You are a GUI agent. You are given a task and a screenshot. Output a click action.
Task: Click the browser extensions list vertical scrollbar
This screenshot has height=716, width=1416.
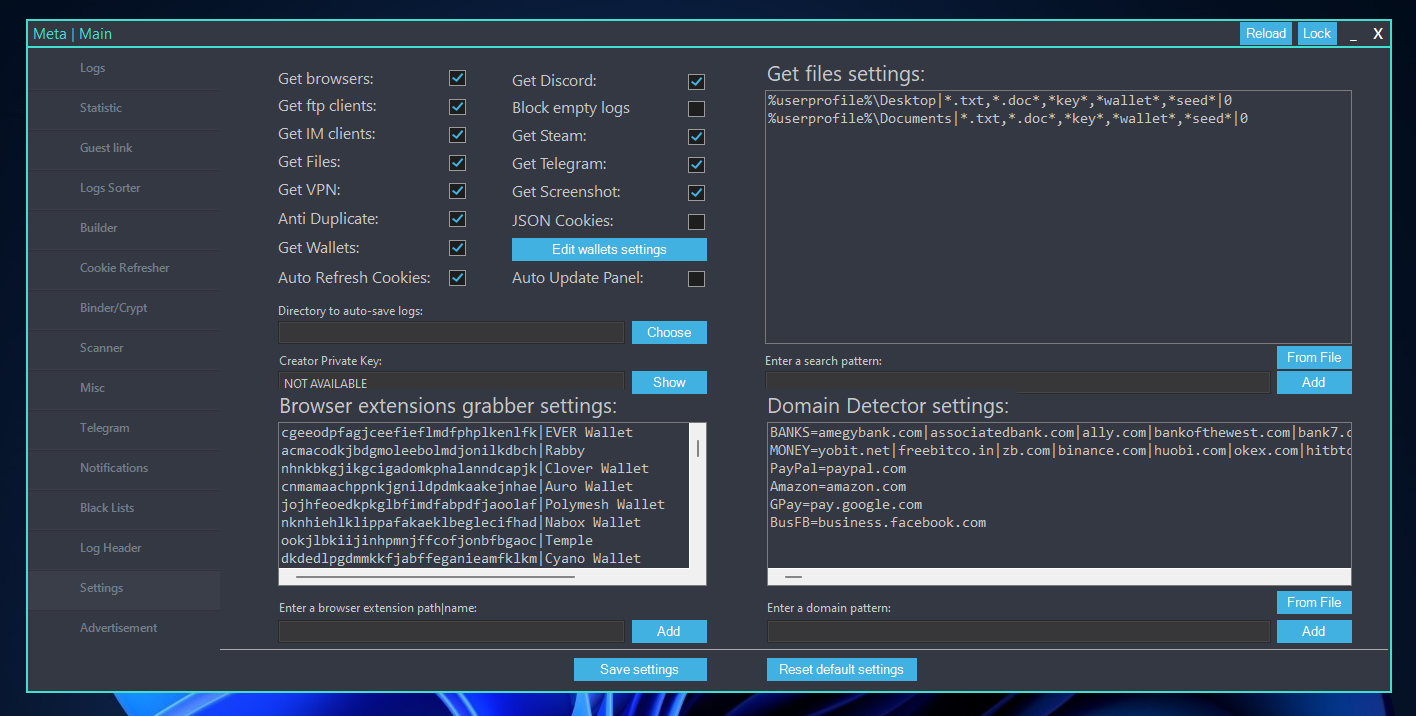pos(697,448)
